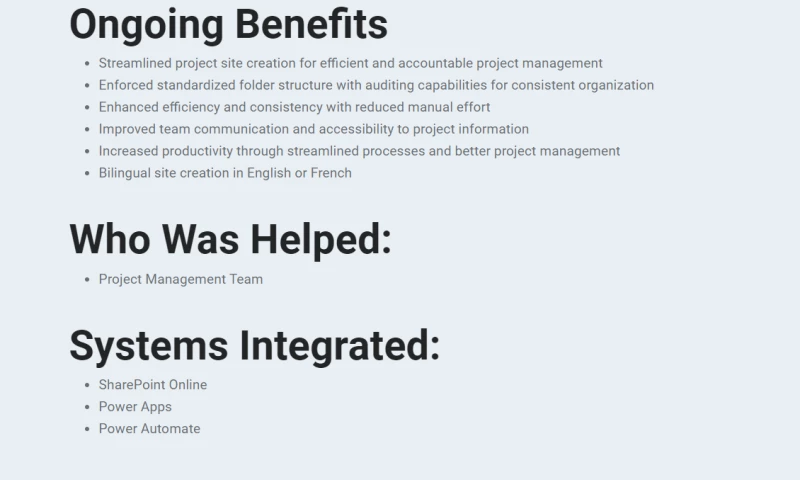Click the bullet next to "Project Management Team"

pos(88,280)
